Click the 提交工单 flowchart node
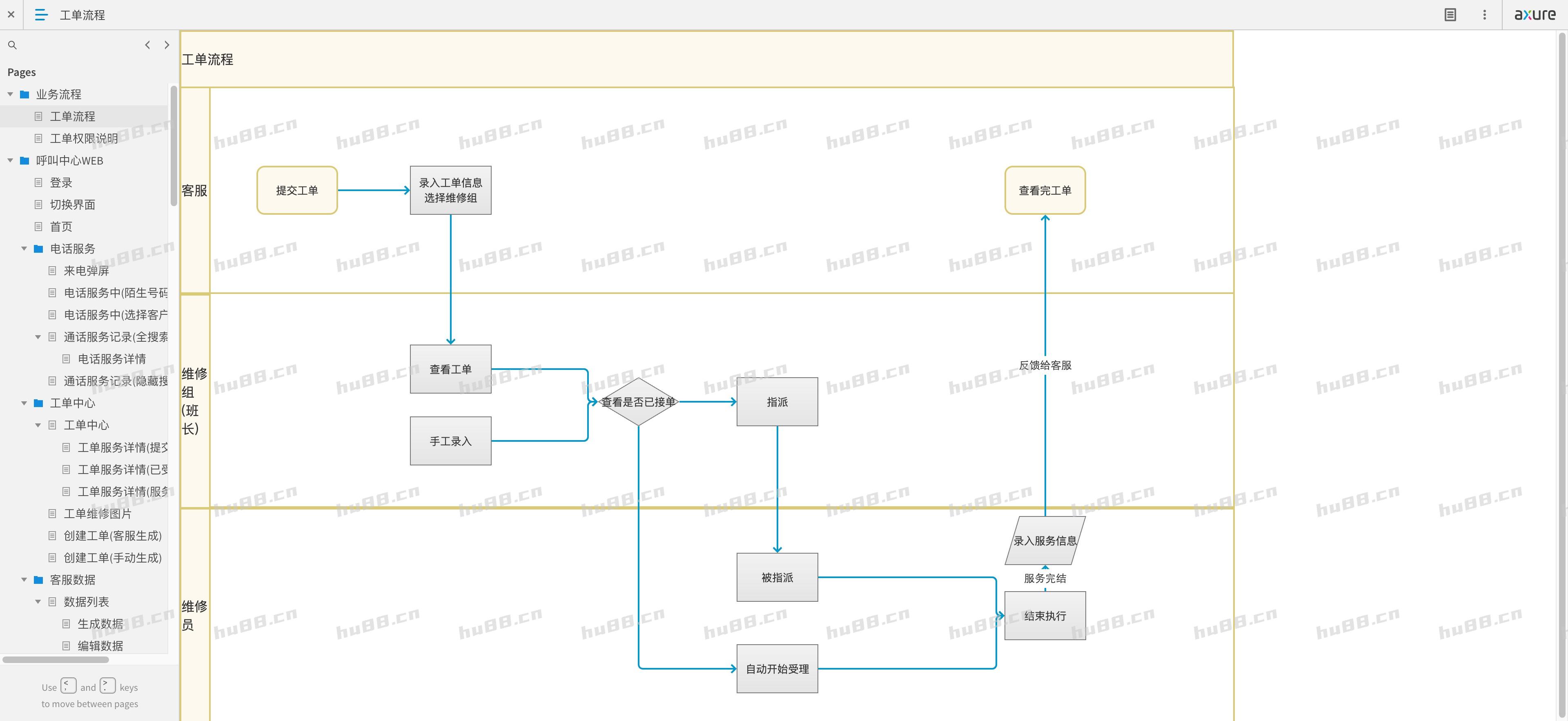The image size is (1568, 721). point(297,190)
